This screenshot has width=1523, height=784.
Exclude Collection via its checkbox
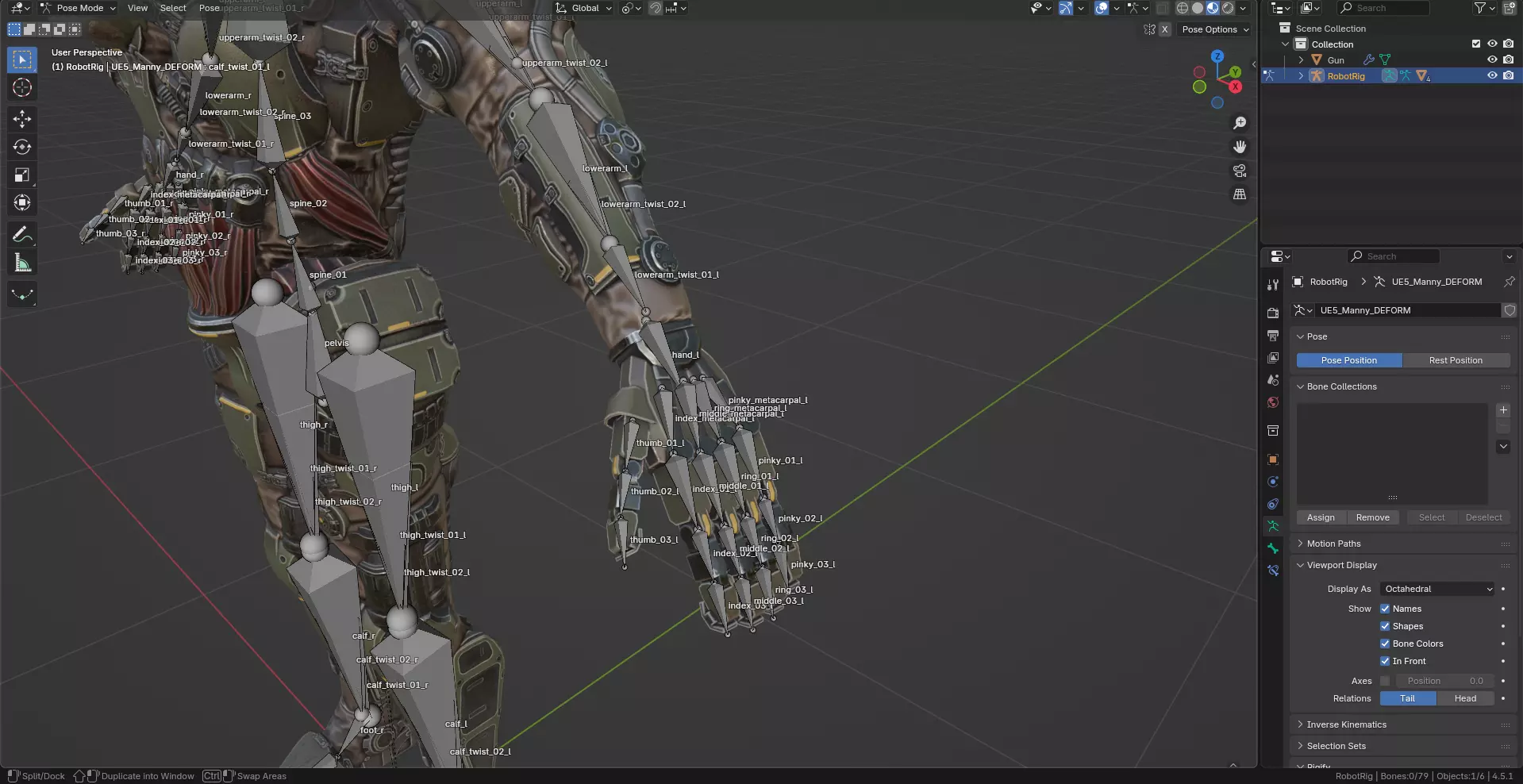pyautogui.click(x=1476, y=44)
